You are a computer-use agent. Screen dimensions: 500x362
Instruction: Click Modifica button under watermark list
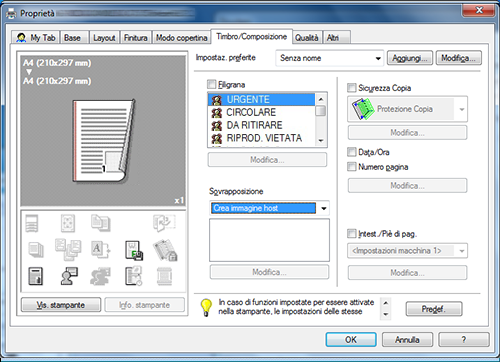[267, 160]
